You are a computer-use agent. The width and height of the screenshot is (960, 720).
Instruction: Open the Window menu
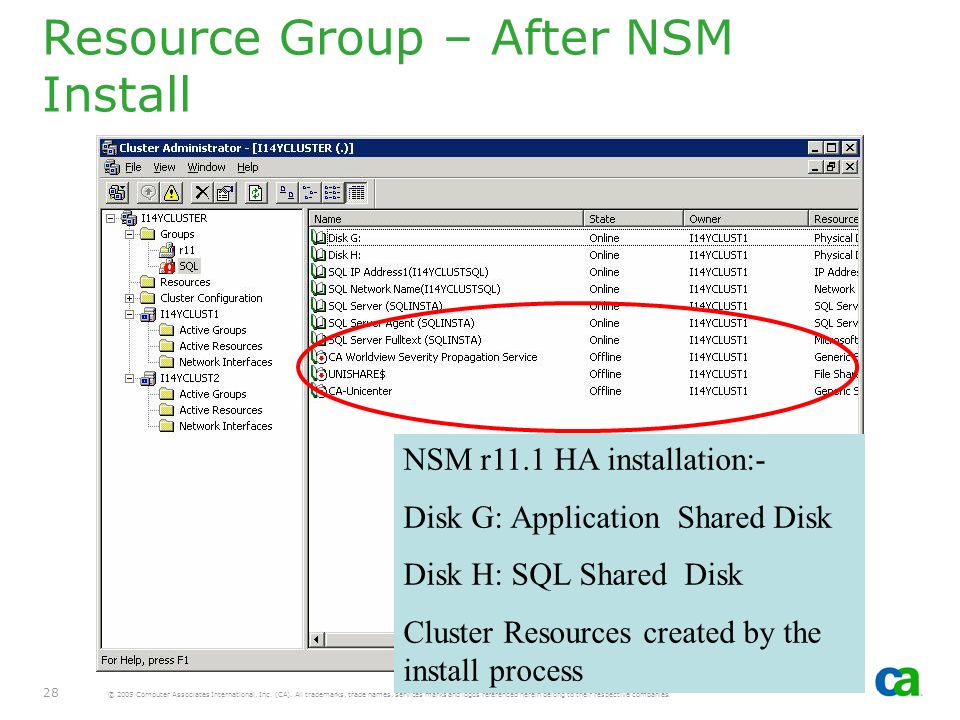[206, 167]
